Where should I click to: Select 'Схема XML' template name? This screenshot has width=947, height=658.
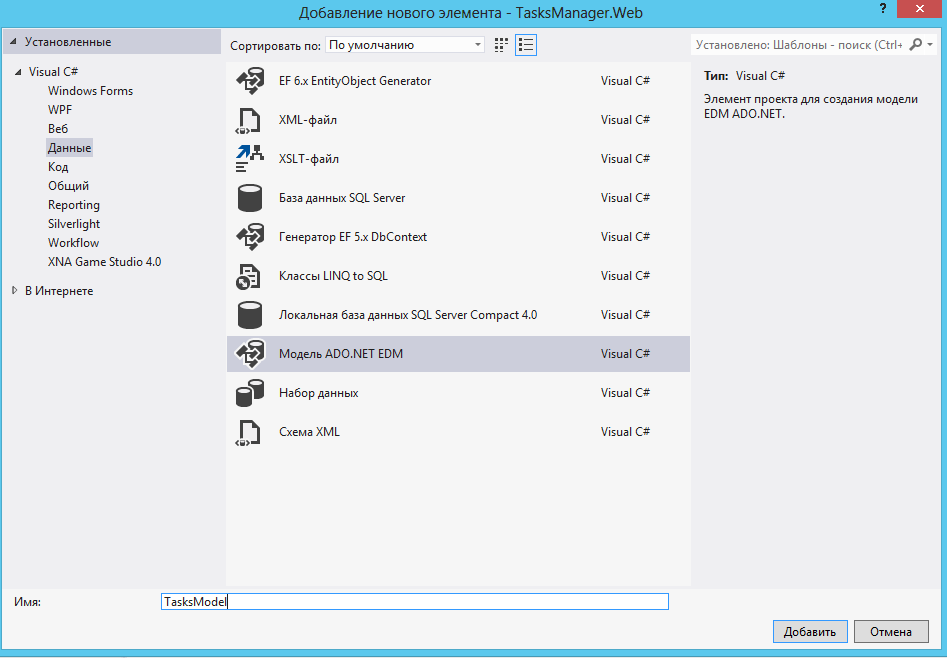click(x=309, y=432)
